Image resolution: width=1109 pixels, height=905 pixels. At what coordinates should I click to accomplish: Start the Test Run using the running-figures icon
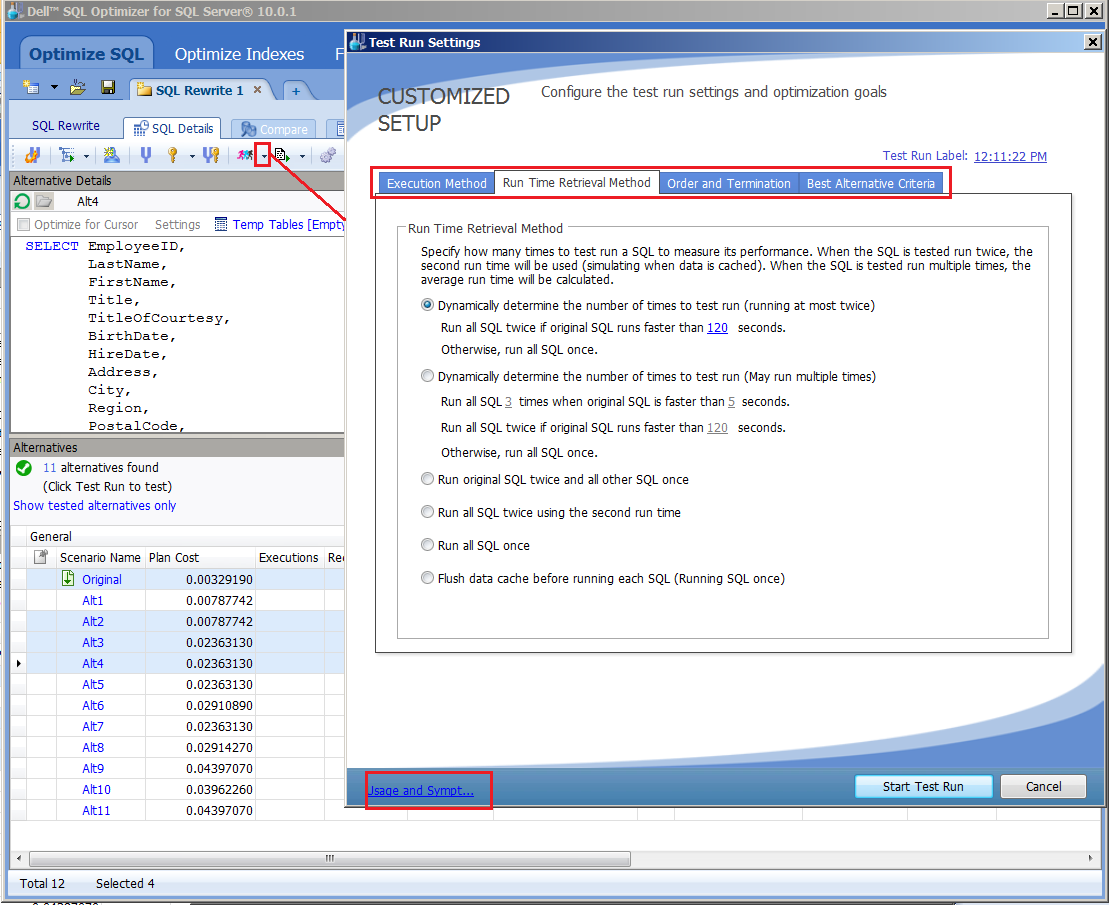pos(243,155)
